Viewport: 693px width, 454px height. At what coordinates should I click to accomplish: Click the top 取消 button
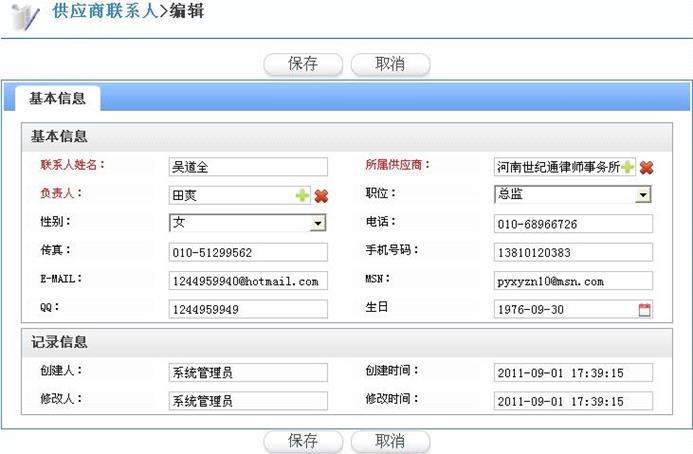tap(390, 64)
